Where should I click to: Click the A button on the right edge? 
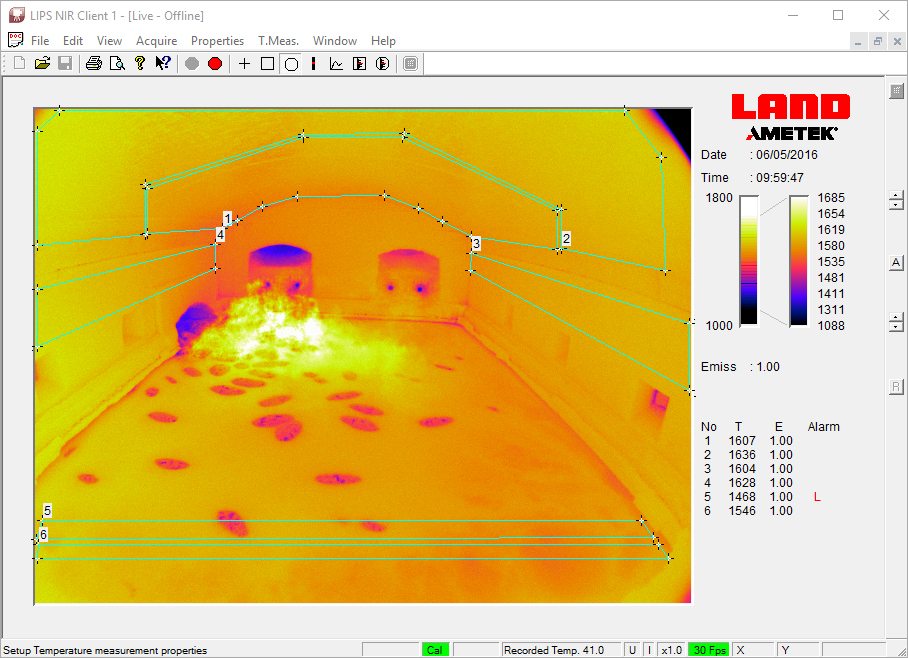pyautogui.click(x=896, y=262)
